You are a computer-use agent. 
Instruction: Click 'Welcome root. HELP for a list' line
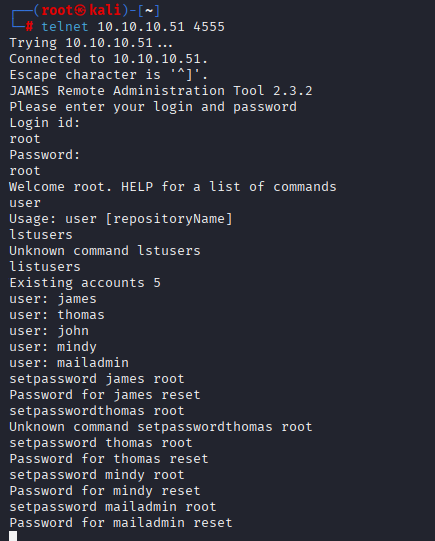pos(173,187)
